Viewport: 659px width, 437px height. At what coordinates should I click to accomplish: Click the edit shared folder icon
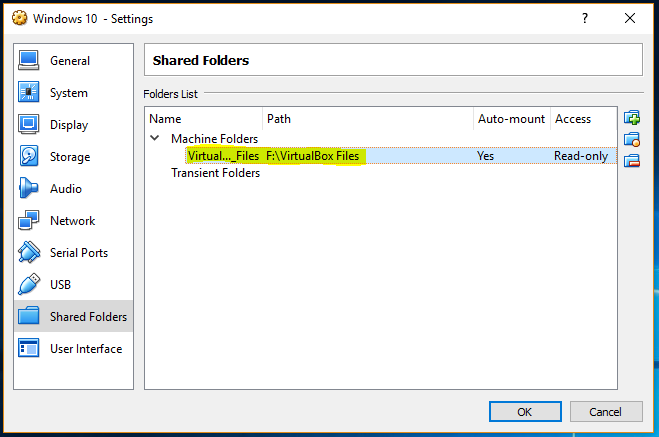(x=631, y=140)
